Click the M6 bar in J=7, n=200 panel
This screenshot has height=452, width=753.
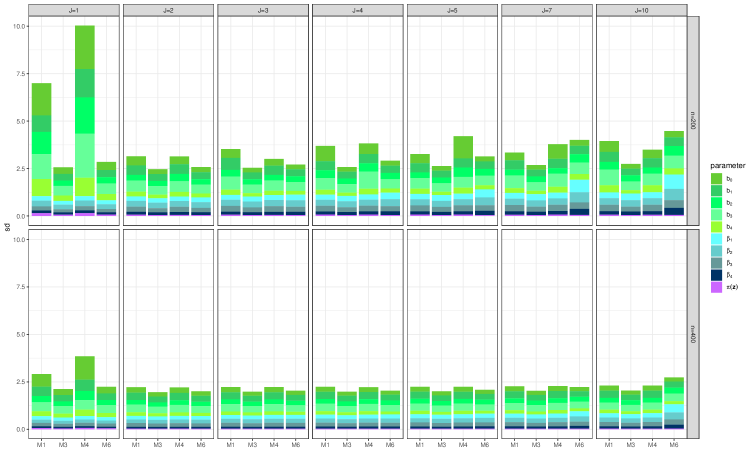coord(580,178)
